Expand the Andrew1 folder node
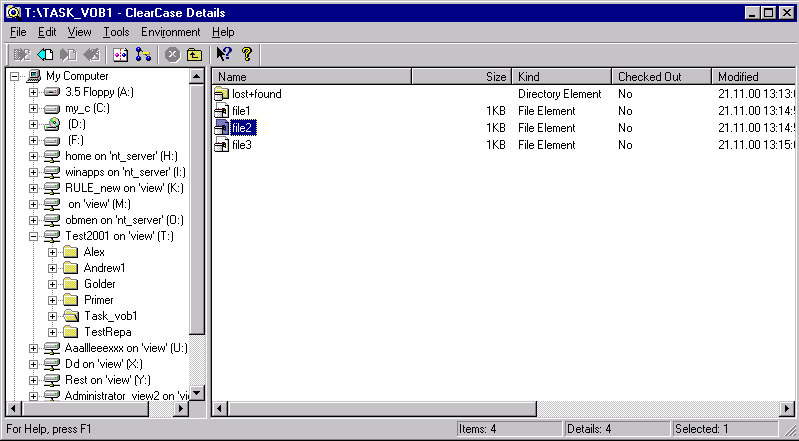Image resolution: width=799 pixels, height=441 pixels. click(52, 268)
